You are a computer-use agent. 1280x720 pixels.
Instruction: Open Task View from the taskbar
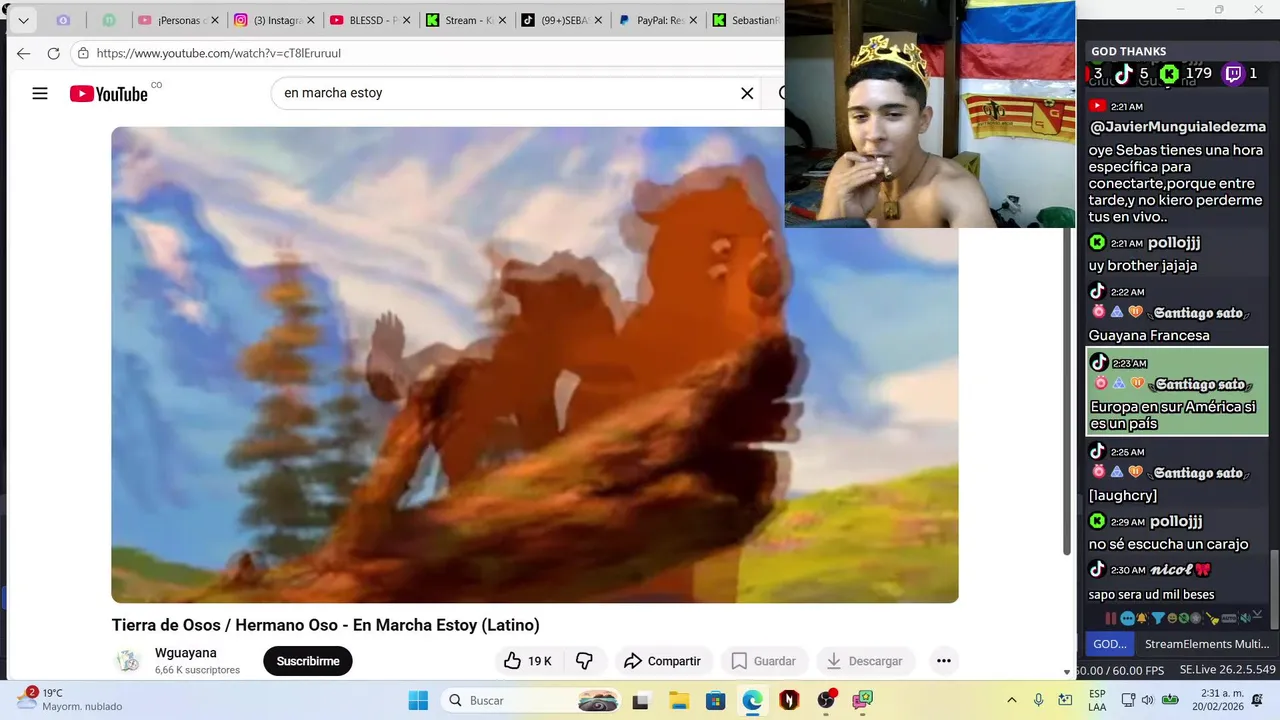point(641,700)
